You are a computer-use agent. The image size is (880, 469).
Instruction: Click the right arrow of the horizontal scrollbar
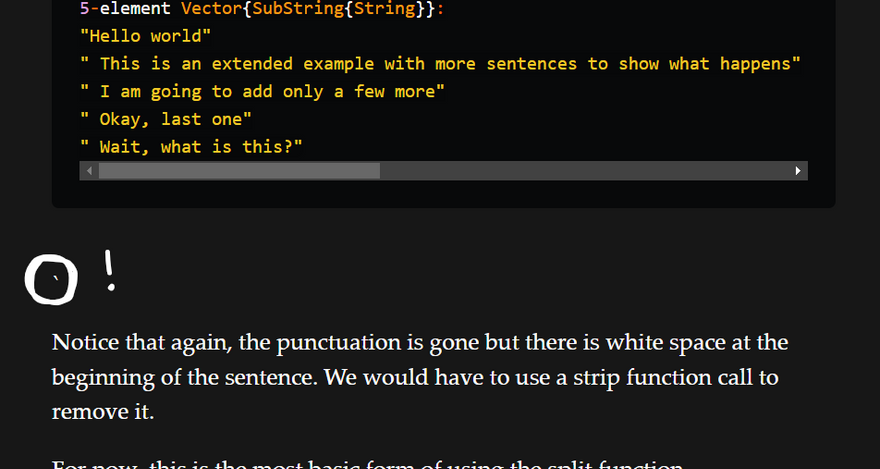pos(797,171)
